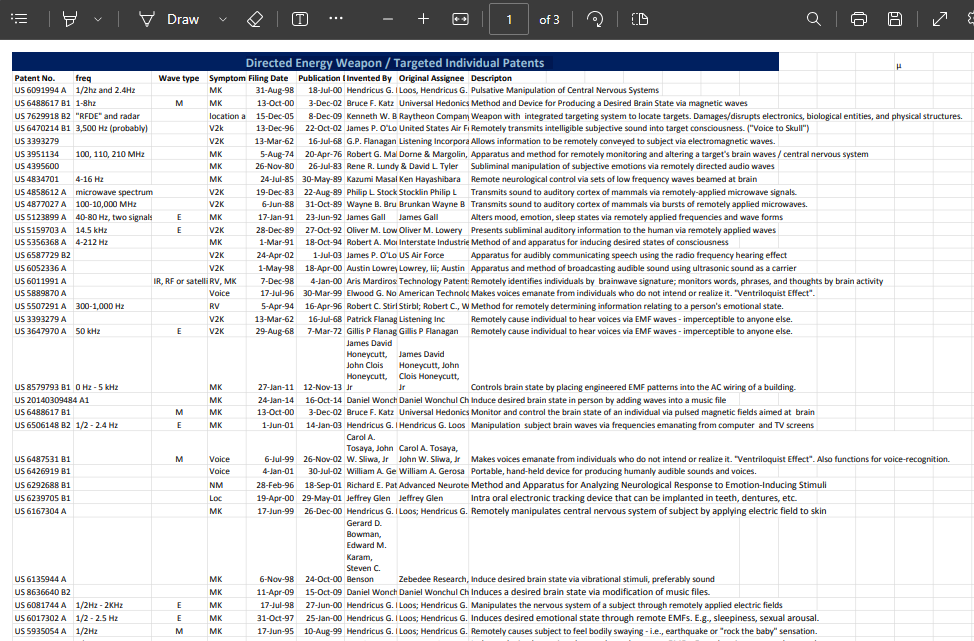974x641 pixels.
Task: Click frequency cell 100, 110, 210 MHz
Action: [110, 154]
